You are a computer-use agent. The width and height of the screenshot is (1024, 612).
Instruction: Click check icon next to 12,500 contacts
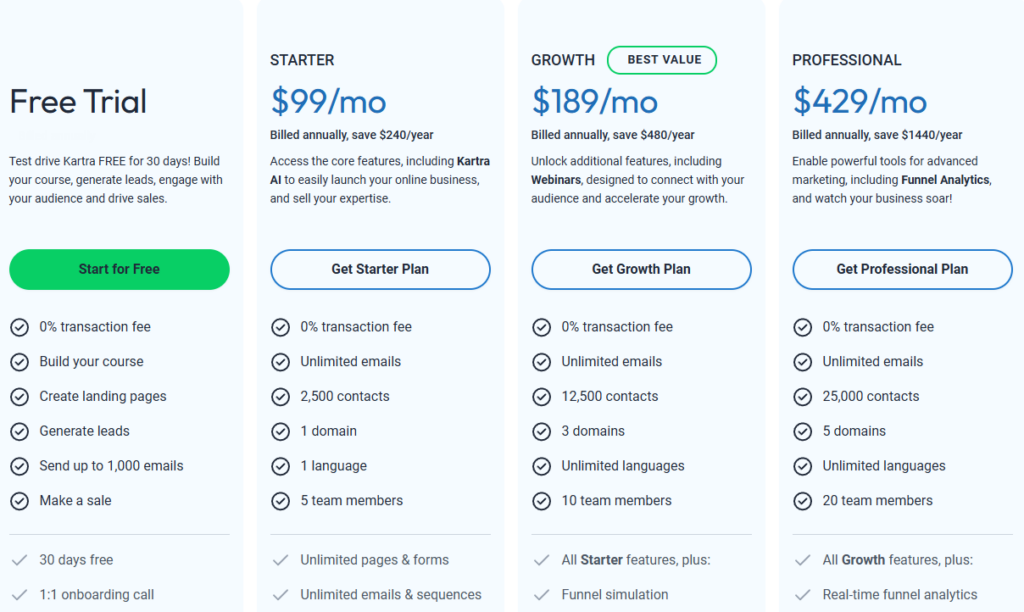coord(541,397)
